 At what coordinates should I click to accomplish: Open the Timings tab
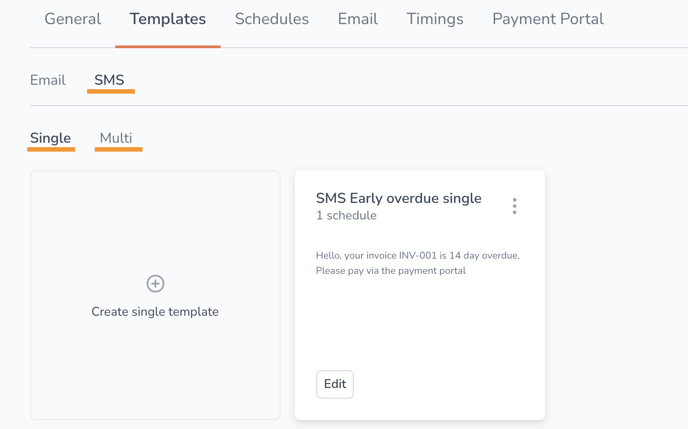tap(435, 19)
